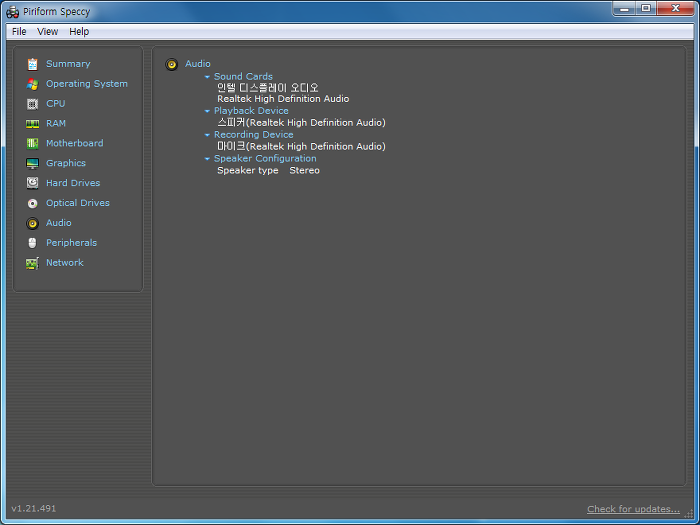700x525 pixels.
Task: Open Peripherals section
Action: click(x=71, y=243)
